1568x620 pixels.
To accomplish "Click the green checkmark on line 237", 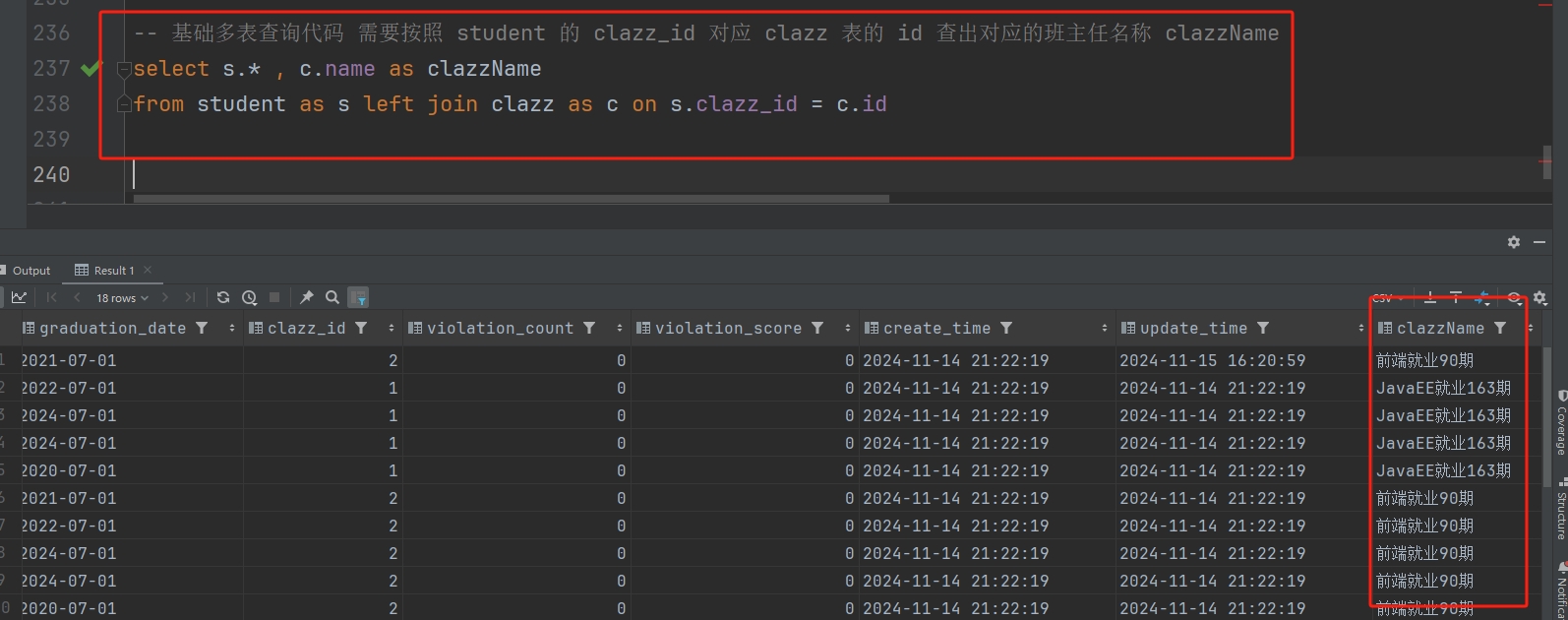I will click(90, 69).
